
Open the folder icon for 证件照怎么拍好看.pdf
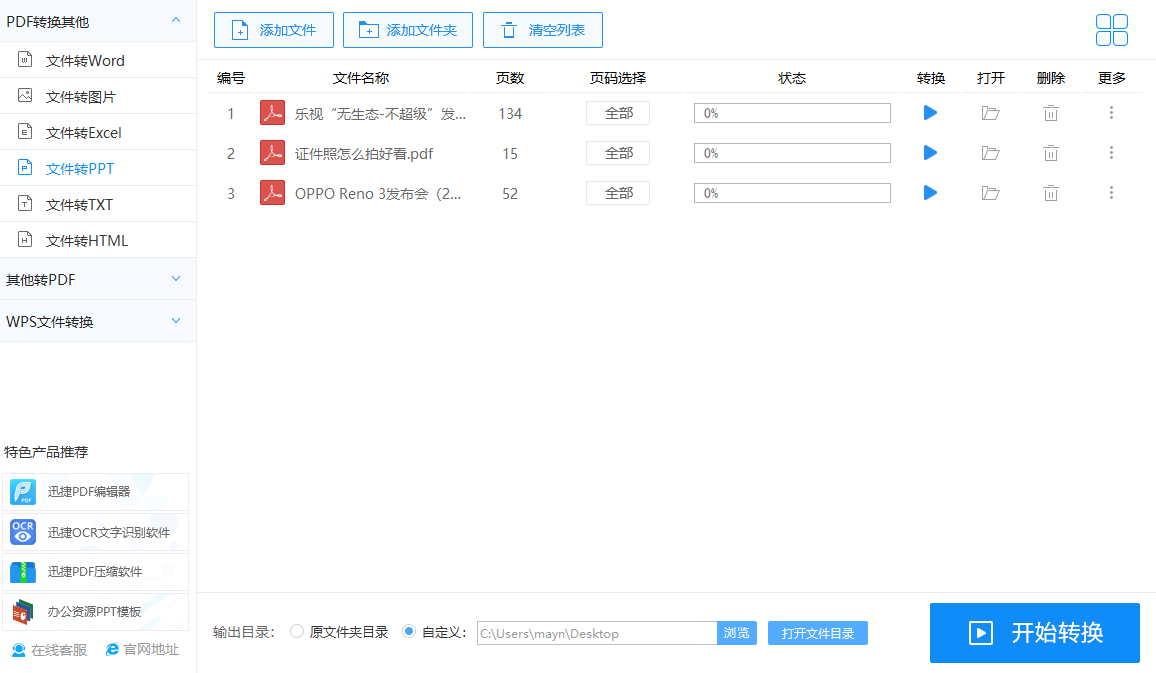[x=990, y=153]
